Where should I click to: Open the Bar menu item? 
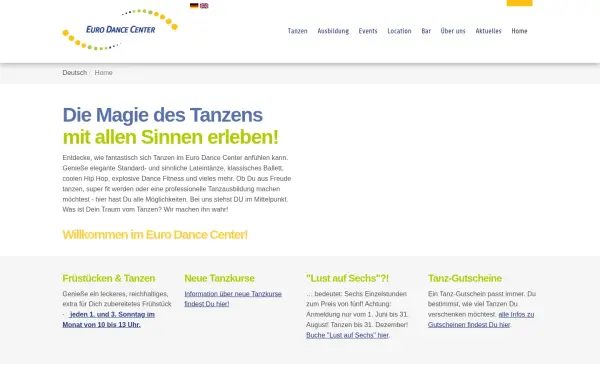pyautogui.click(x=426, y=31)
